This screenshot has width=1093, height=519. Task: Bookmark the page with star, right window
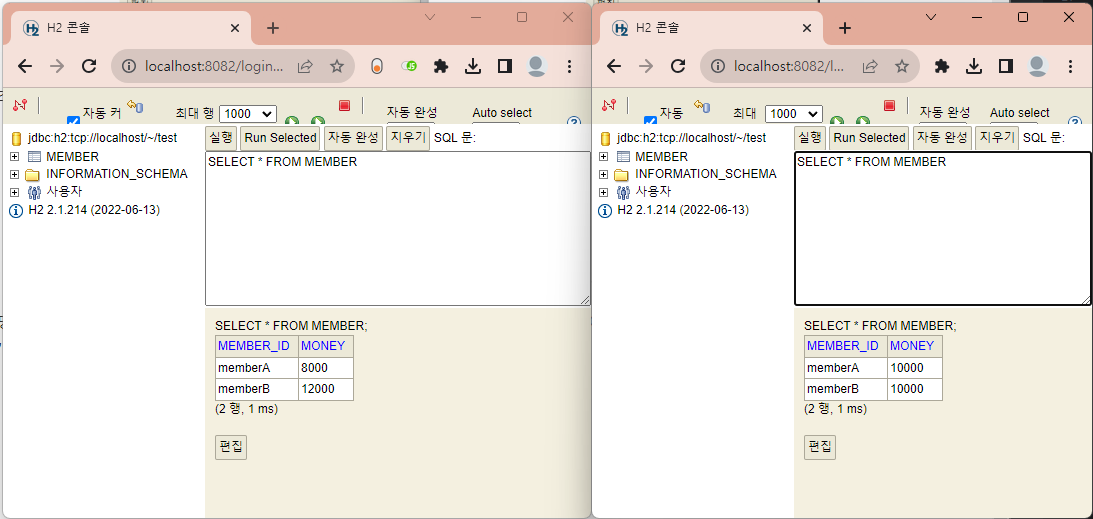pos(902,66)
